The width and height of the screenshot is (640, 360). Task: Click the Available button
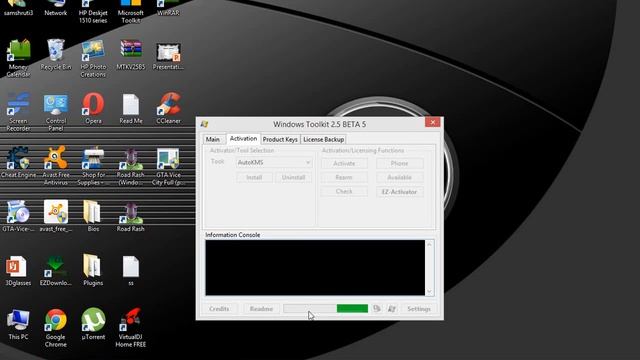pyautogui.click(x=399, y=177)
